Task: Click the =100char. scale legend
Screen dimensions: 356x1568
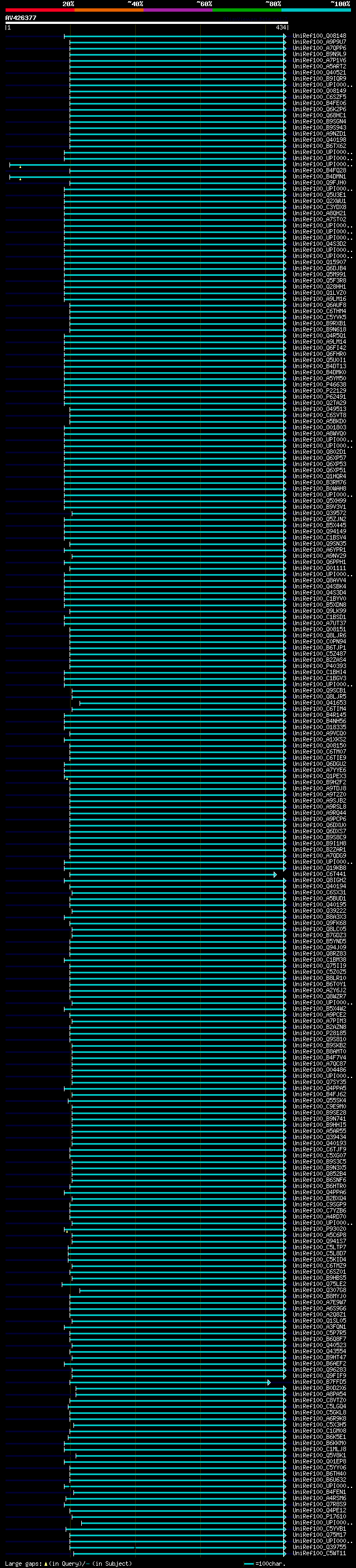Action: tap(264, 1564)
